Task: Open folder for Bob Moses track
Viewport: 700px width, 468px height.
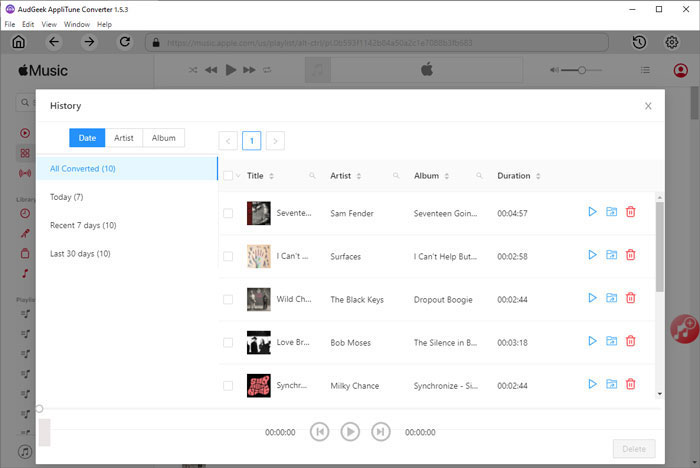Action: point(612,341)
